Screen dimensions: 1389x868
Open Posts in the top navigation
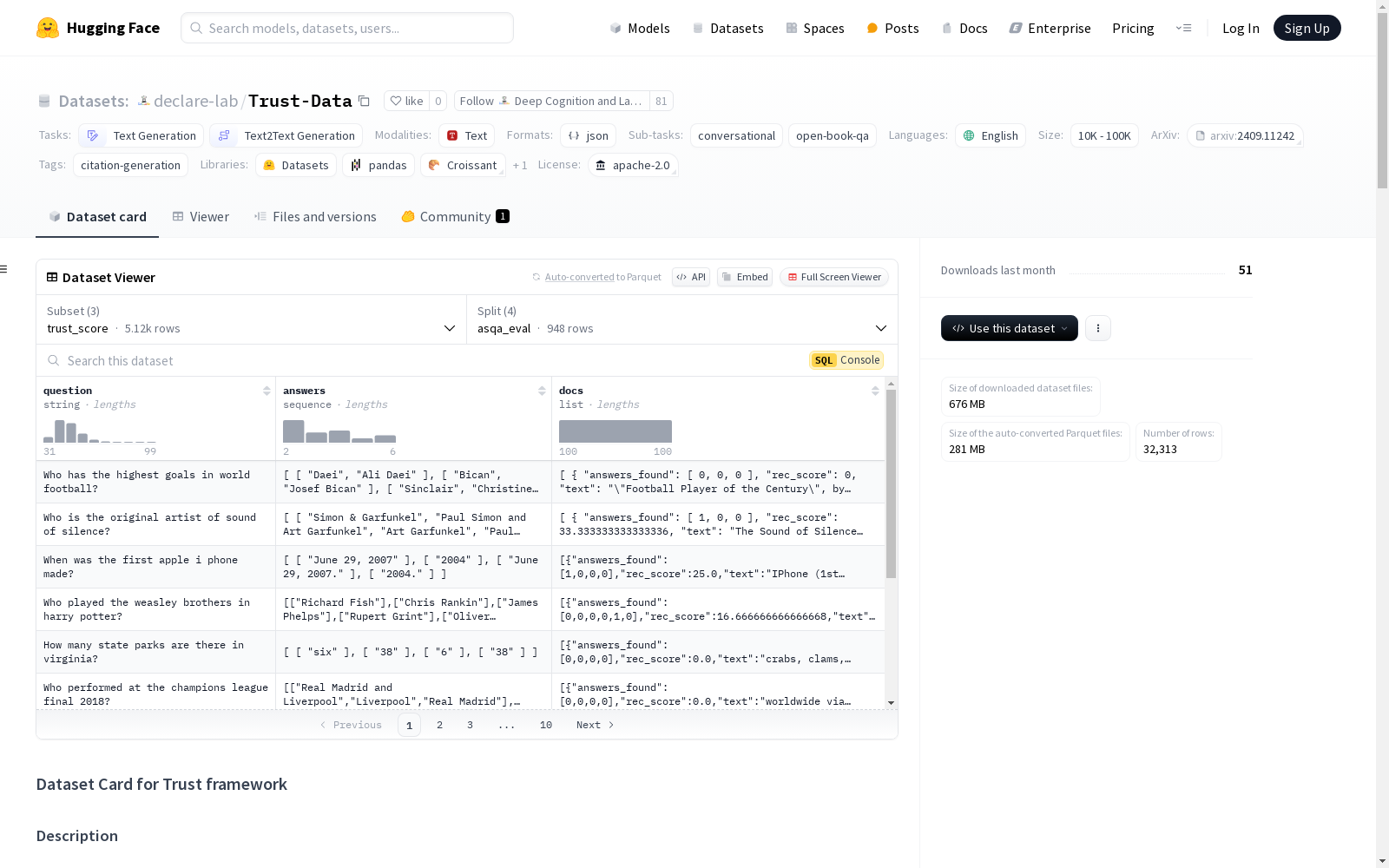coord(892,28)
